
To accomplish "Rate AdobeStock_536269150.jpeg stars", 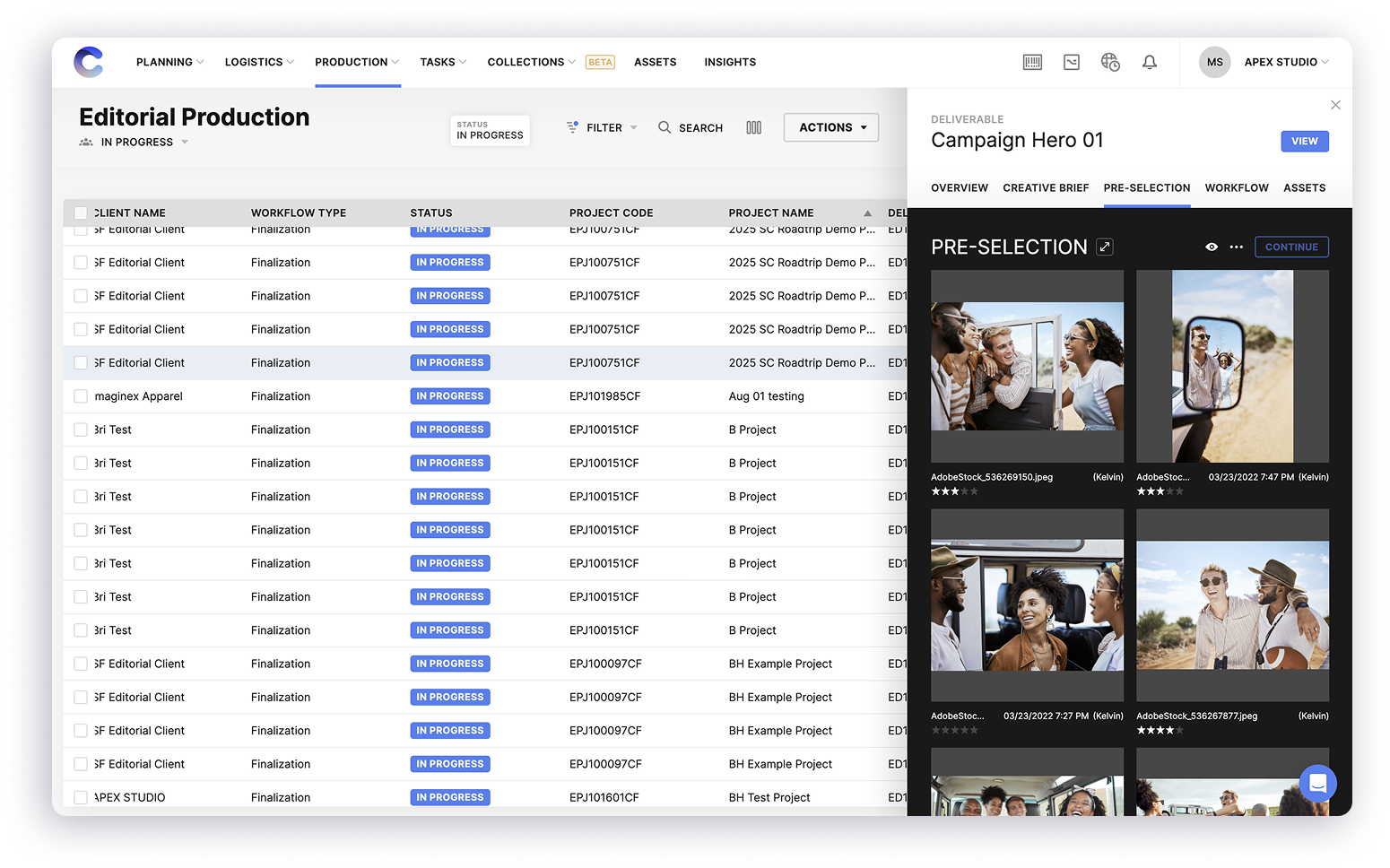I will [x=954, y=491].
